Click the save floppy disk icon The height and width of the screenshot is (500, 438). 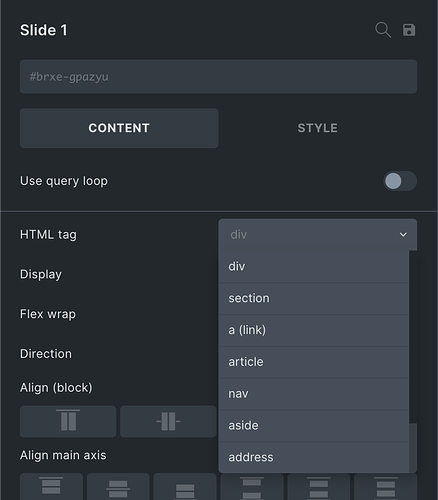pyautogui.click(x=409, y=30)
